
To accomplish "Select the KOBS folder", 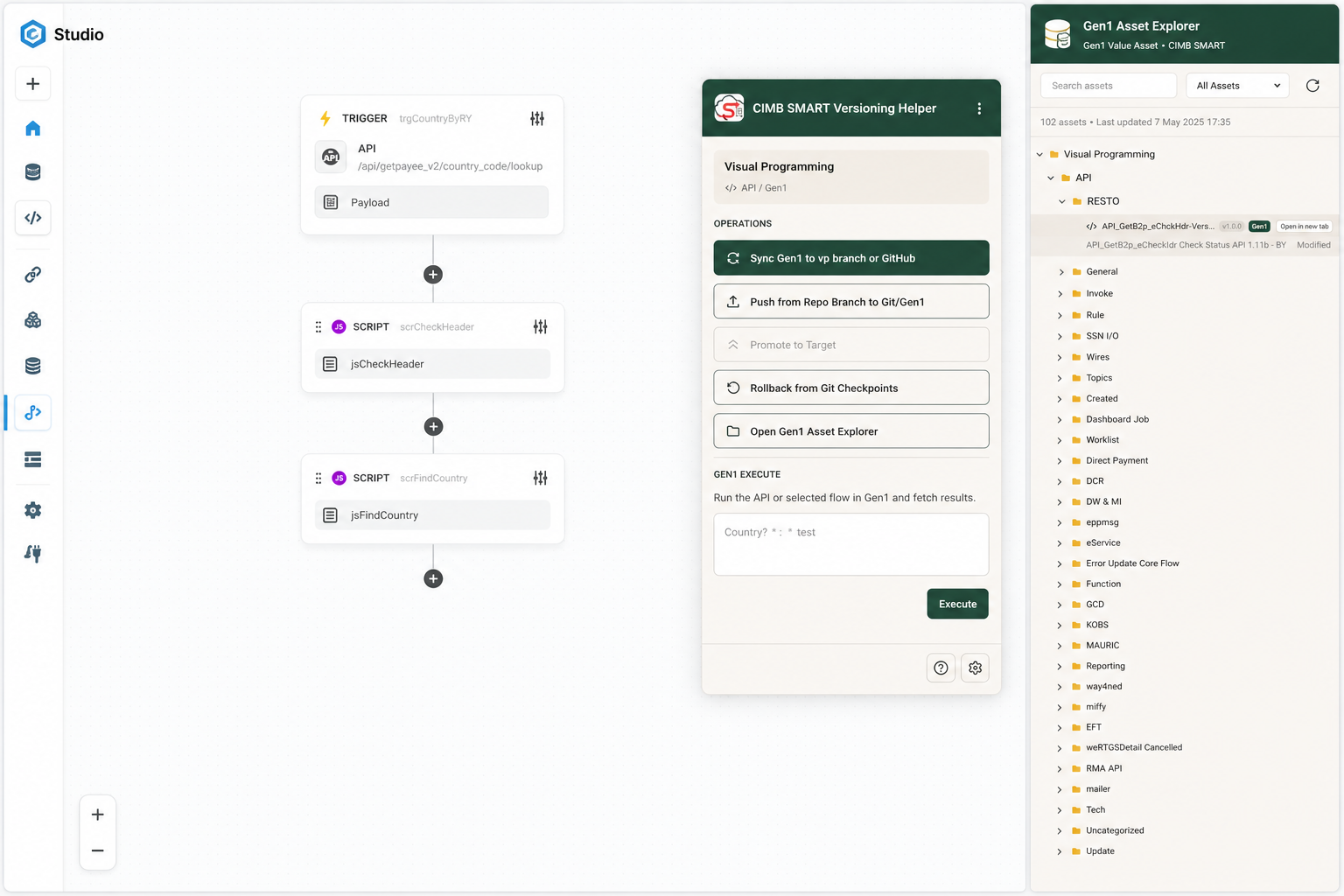I will [1096, 625].
